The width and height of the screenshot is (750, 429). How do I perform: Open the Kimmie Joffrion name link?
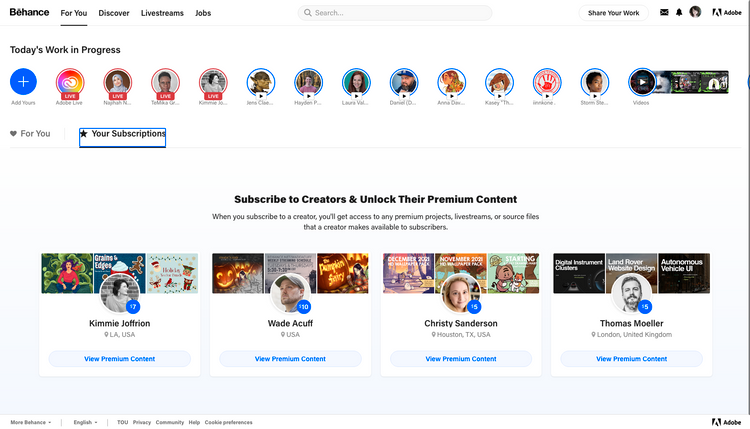[120, 323]
